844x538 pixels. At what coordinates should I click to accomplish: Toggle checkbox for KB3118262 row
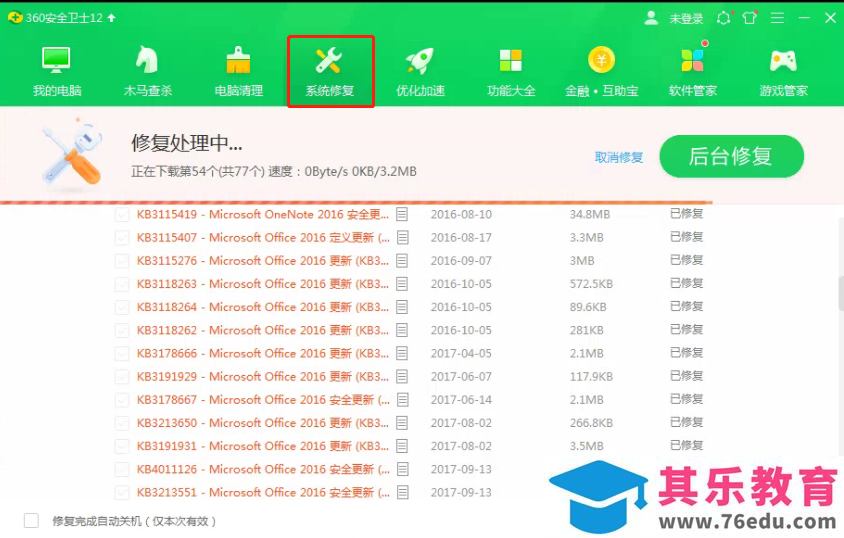point(122,330)
